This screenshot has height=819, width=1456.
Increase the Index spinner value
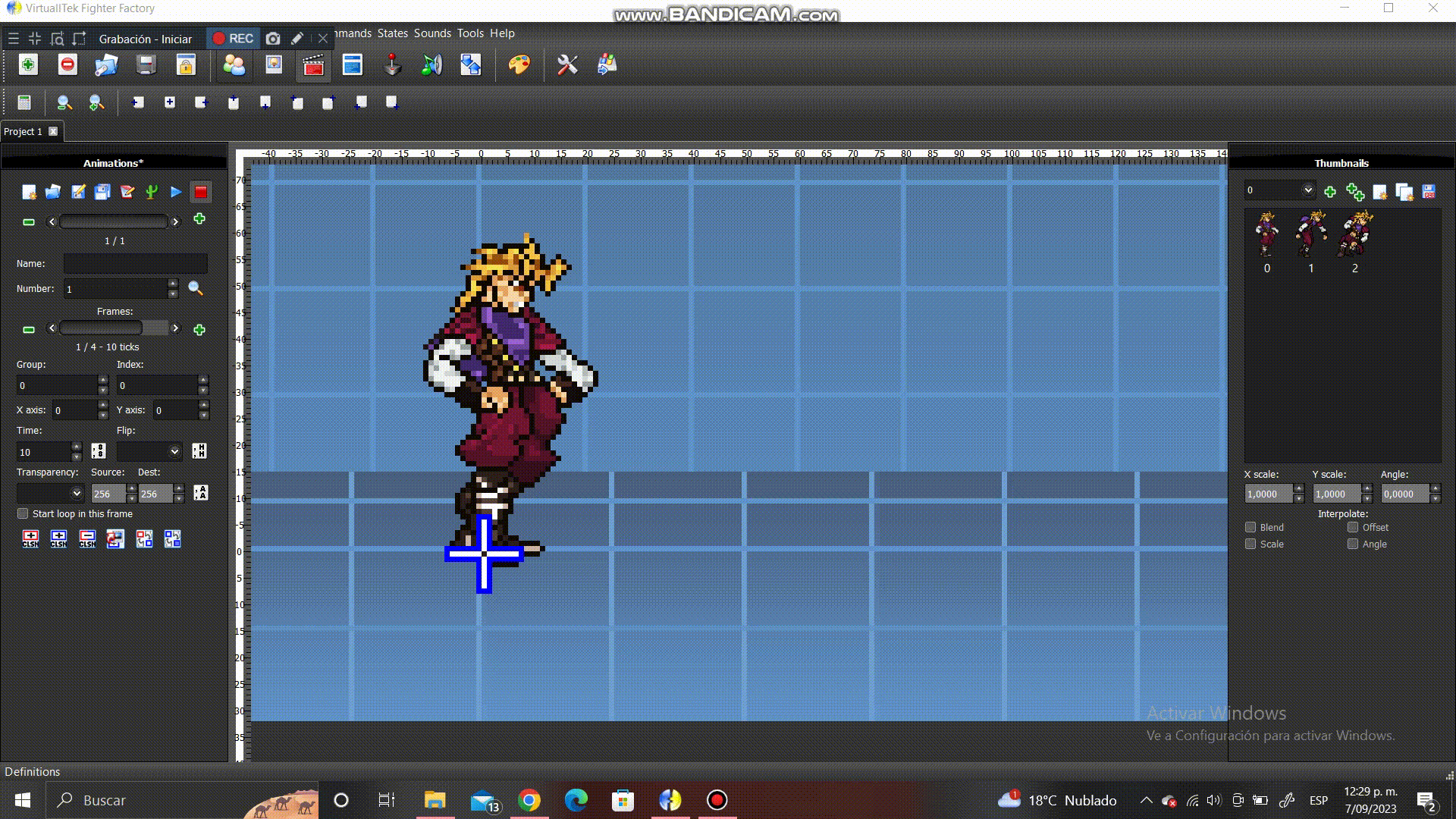coord(203,380)
